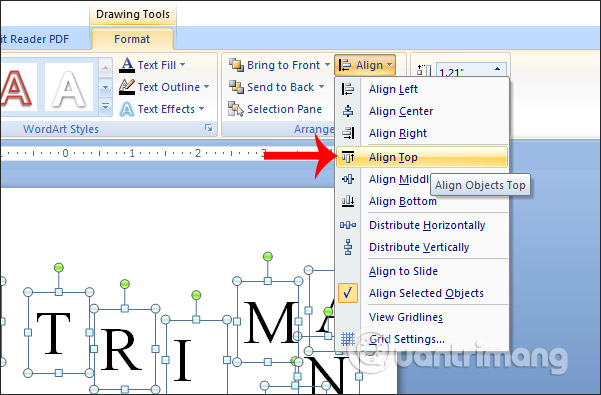Click the Send to Back icon
Image resolution: width=601 pixels, height=395 pixels.
236,87
